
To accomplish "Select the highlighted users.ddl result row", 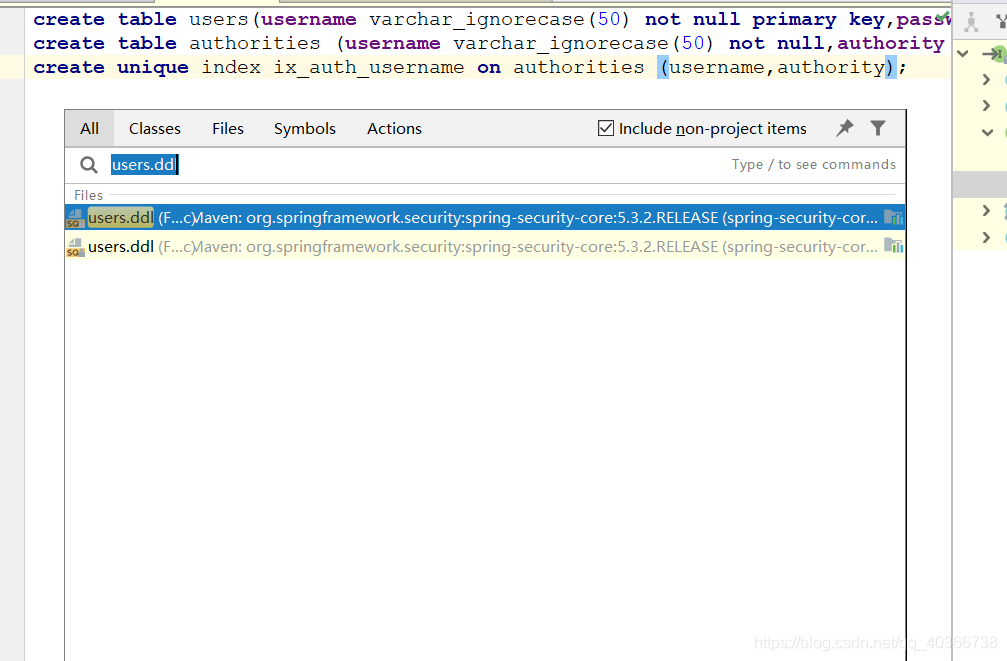I will [485, 218].
